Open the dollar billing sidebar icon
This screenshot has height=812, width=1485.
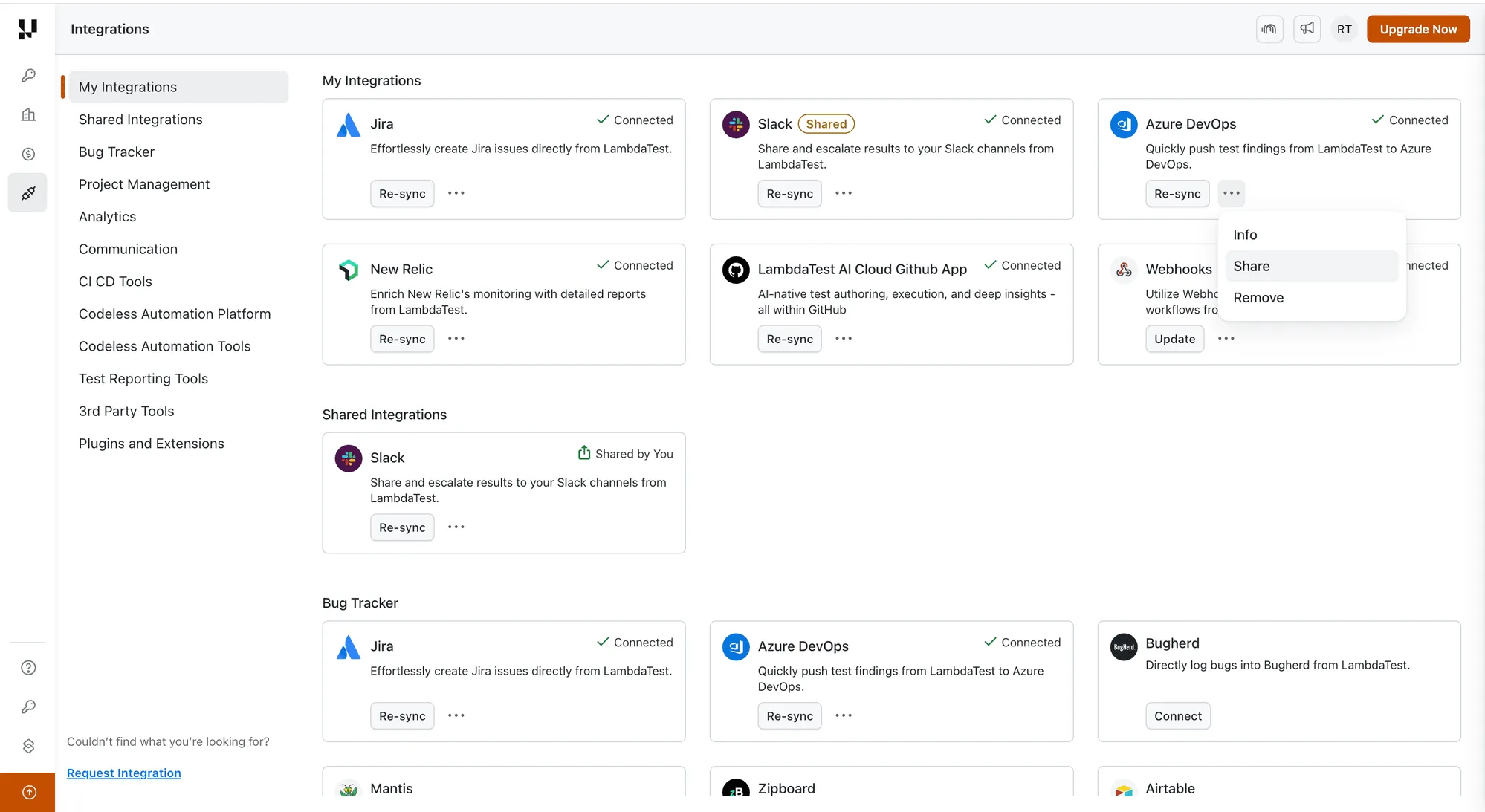28,154
